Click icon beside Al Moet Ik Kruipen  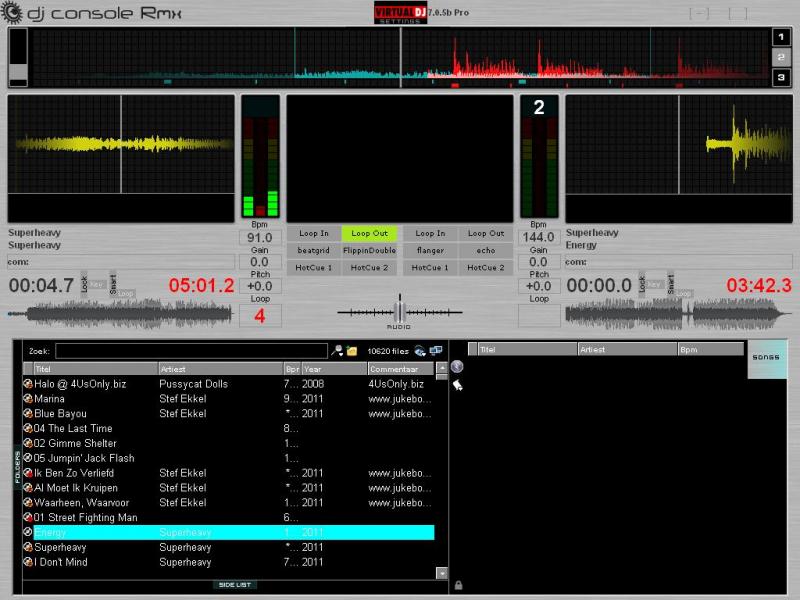click(28, 488)
